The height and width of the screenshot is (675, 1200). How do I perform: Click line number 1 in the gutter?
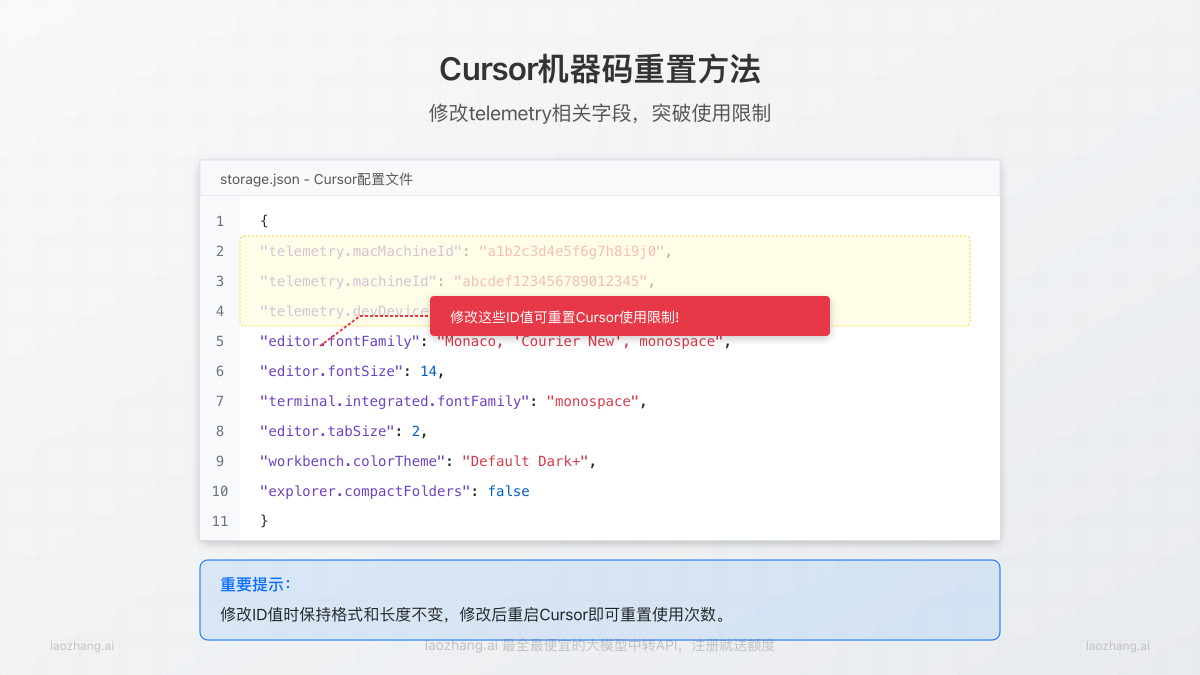pos(220,221)
